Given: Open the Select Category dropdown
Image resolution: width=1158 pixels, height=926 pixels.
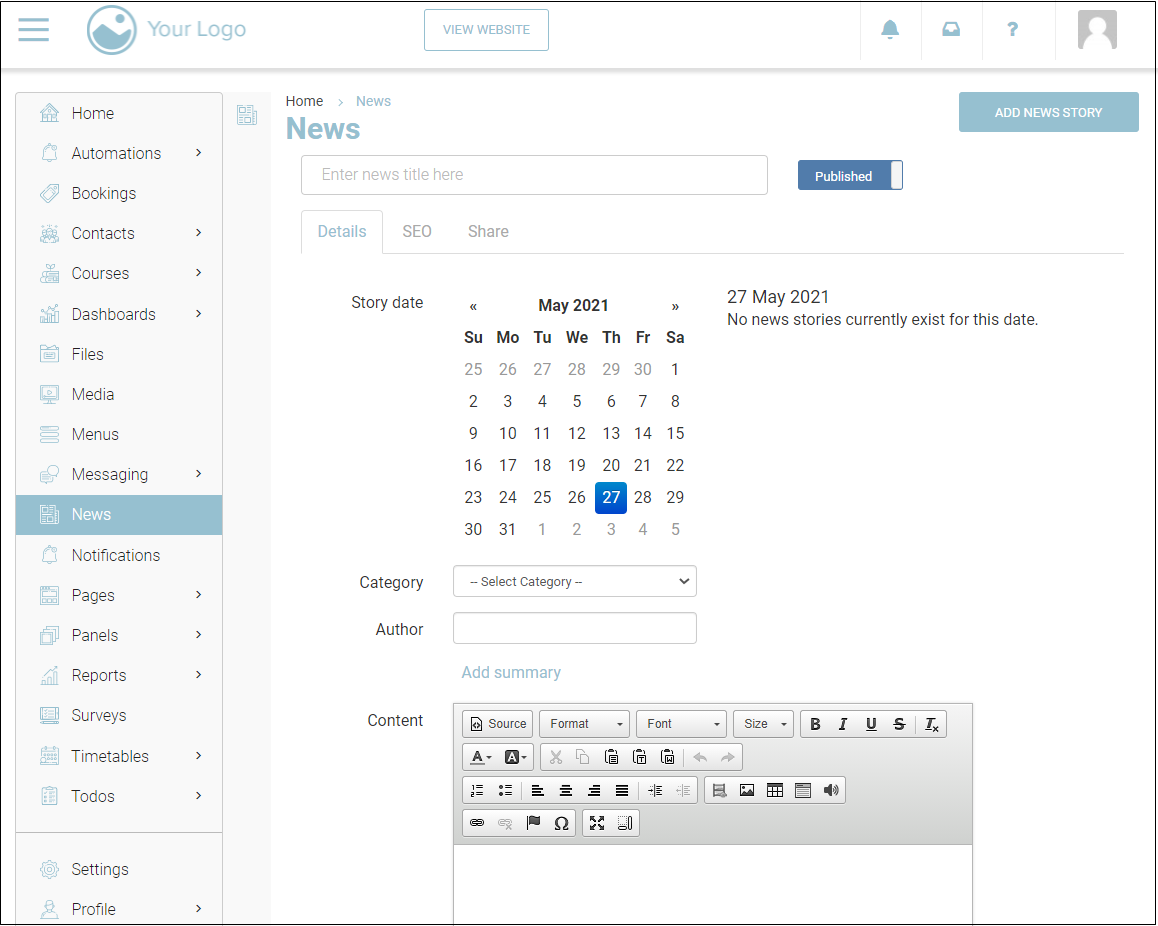Looking at the screenshot, I should click(x=574, y=581).
